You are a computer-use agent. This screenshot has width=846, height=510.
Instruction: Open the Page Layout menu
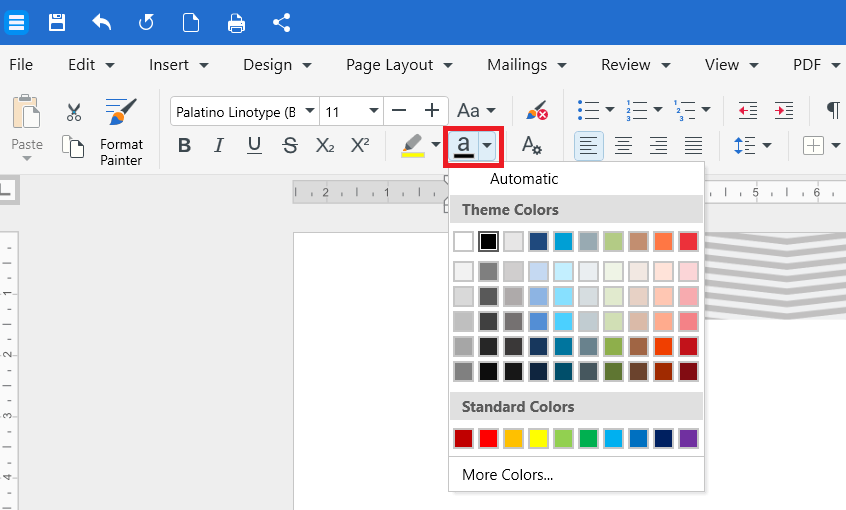[x=399, y=65]
